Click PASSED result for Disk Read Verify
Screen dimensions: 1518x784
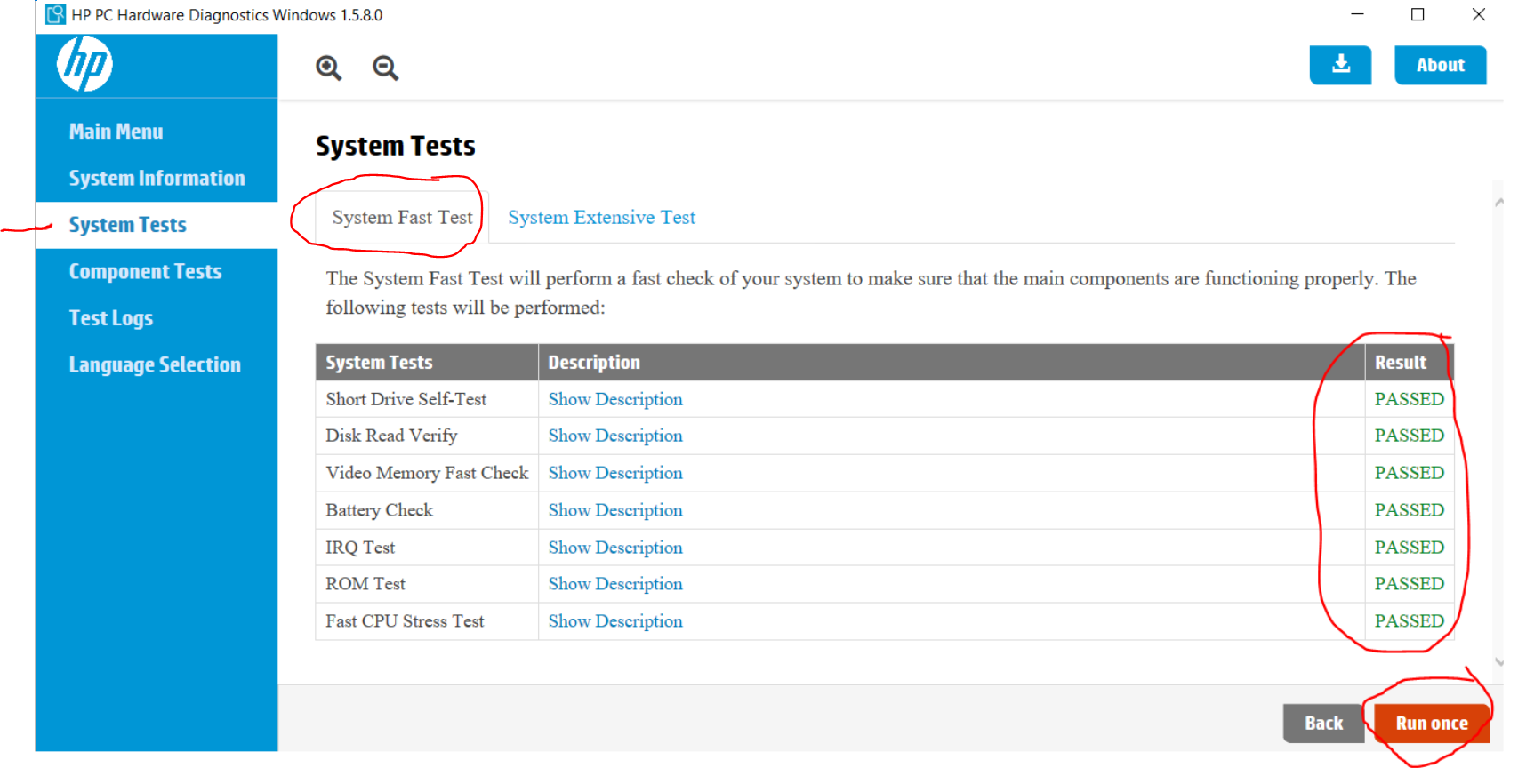1410,436
